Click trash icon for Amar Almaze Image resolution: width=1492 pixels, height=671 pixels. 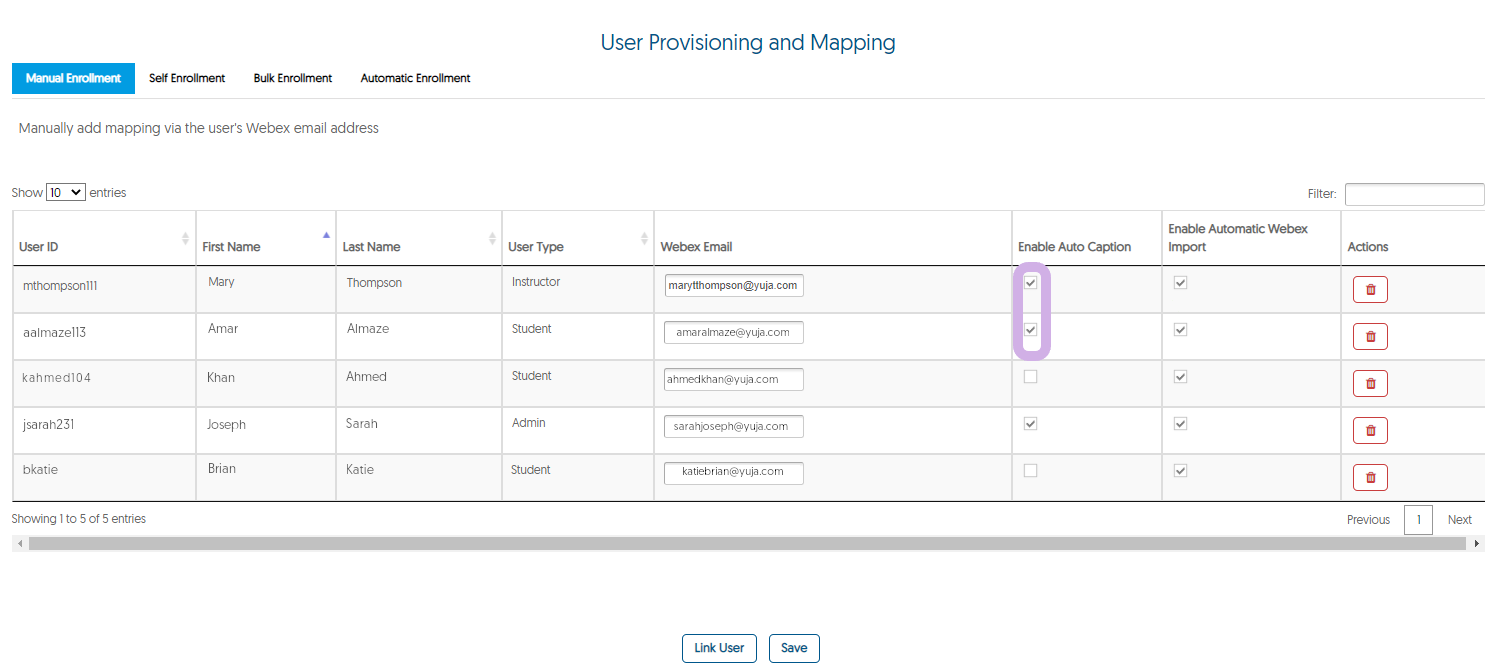pyautogui.click(x=1369, y=337)
